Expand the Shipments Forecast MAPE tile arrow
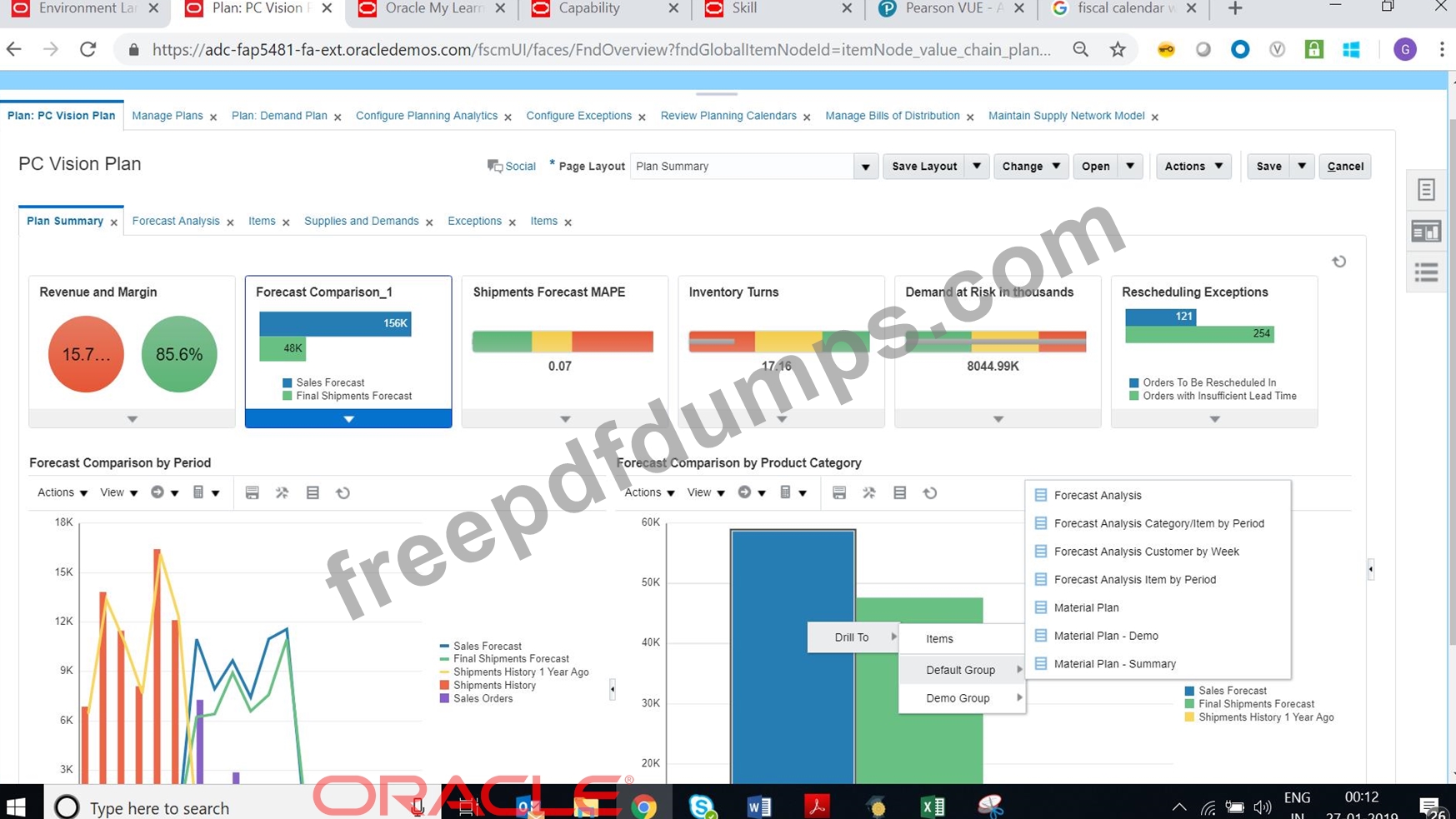 coord(565,419)
